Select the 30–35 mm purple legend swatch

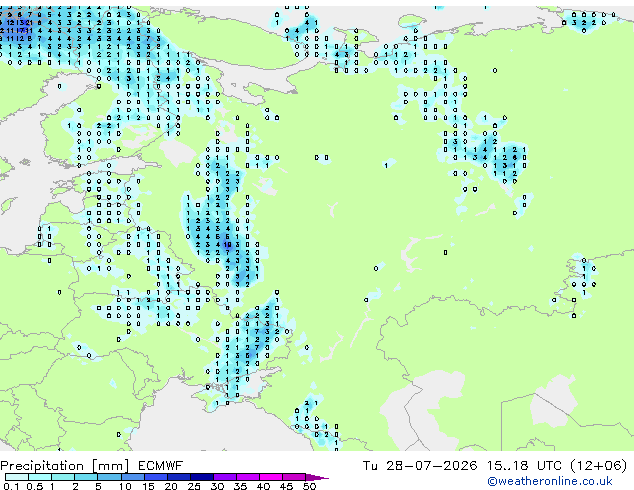pos(224,477)
